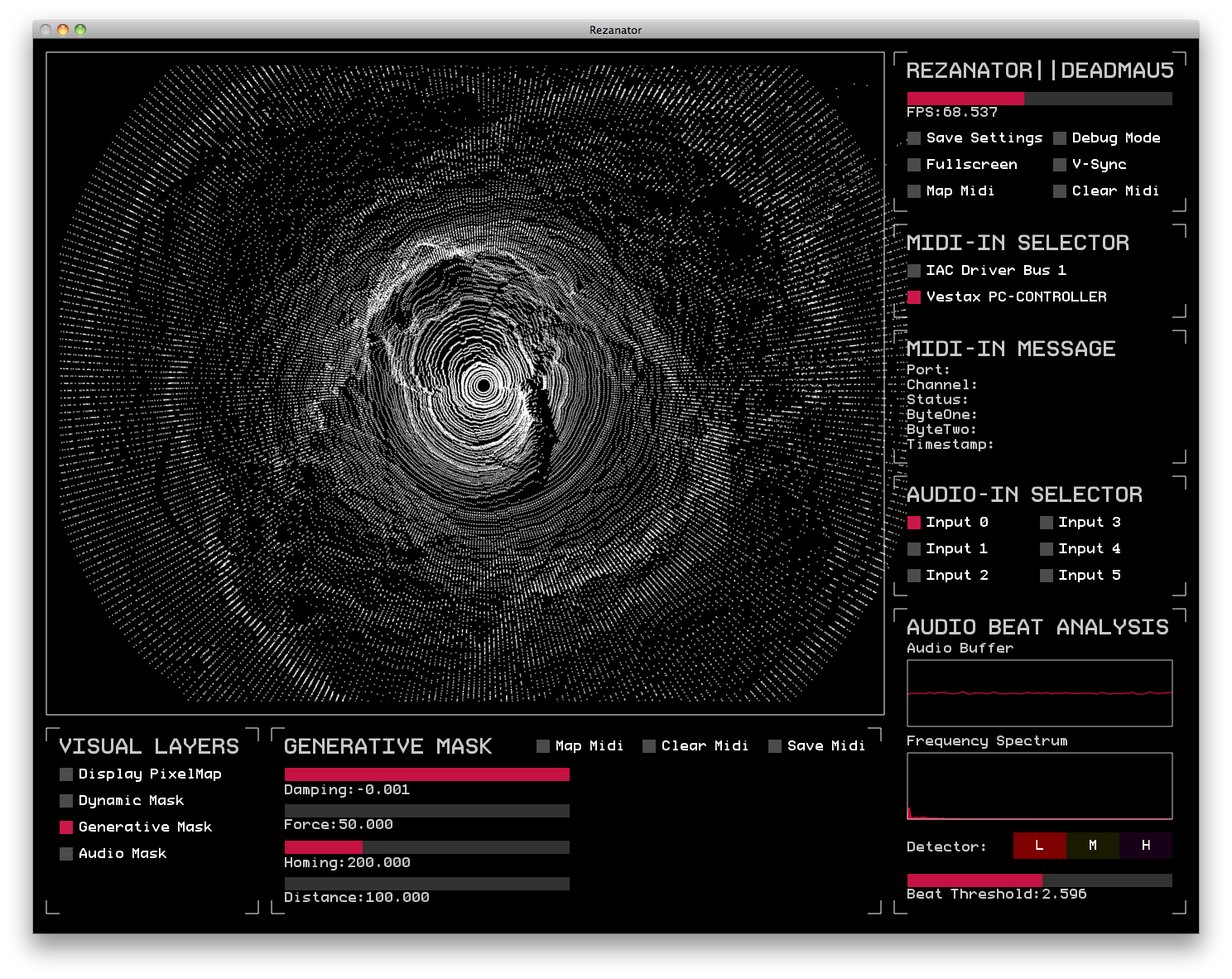Toggle the Dynamic Mask visual layer
The width and height of the screenshot is (1232, 979).
pos(65,800)
